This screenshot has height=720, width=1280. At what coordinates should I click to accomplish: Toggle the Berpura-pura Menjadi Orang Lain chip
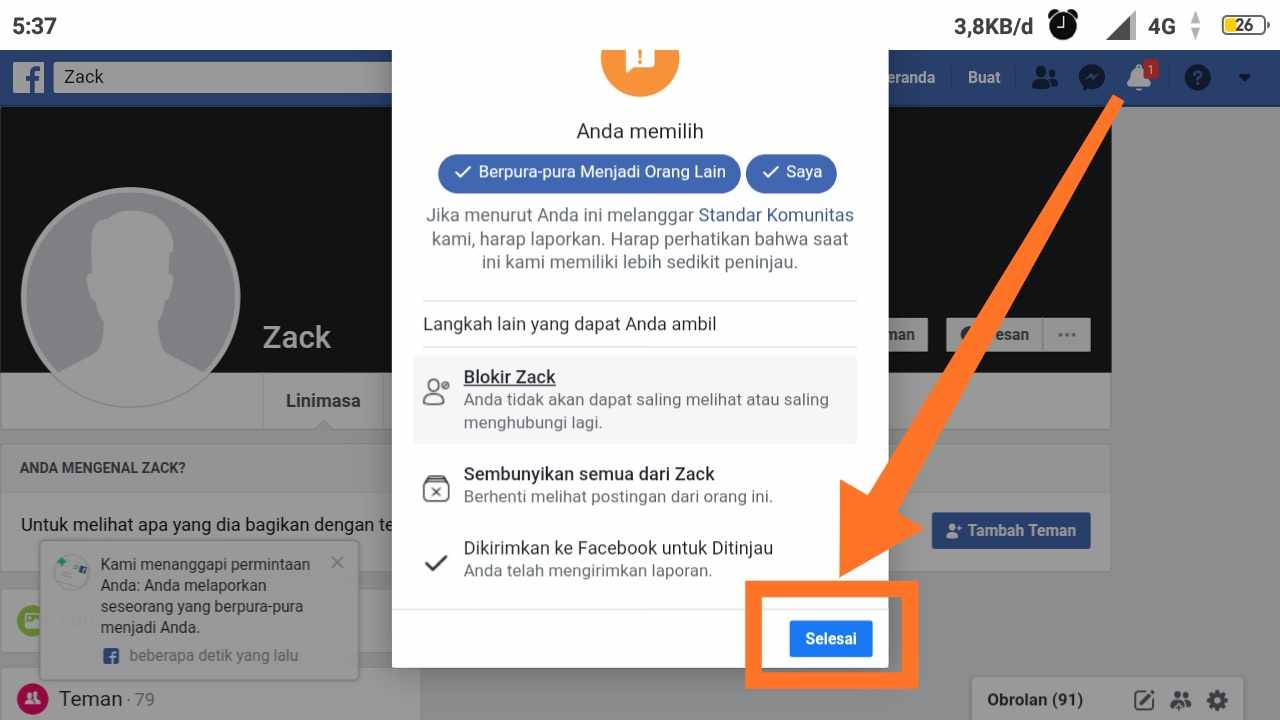pos(589,172)
